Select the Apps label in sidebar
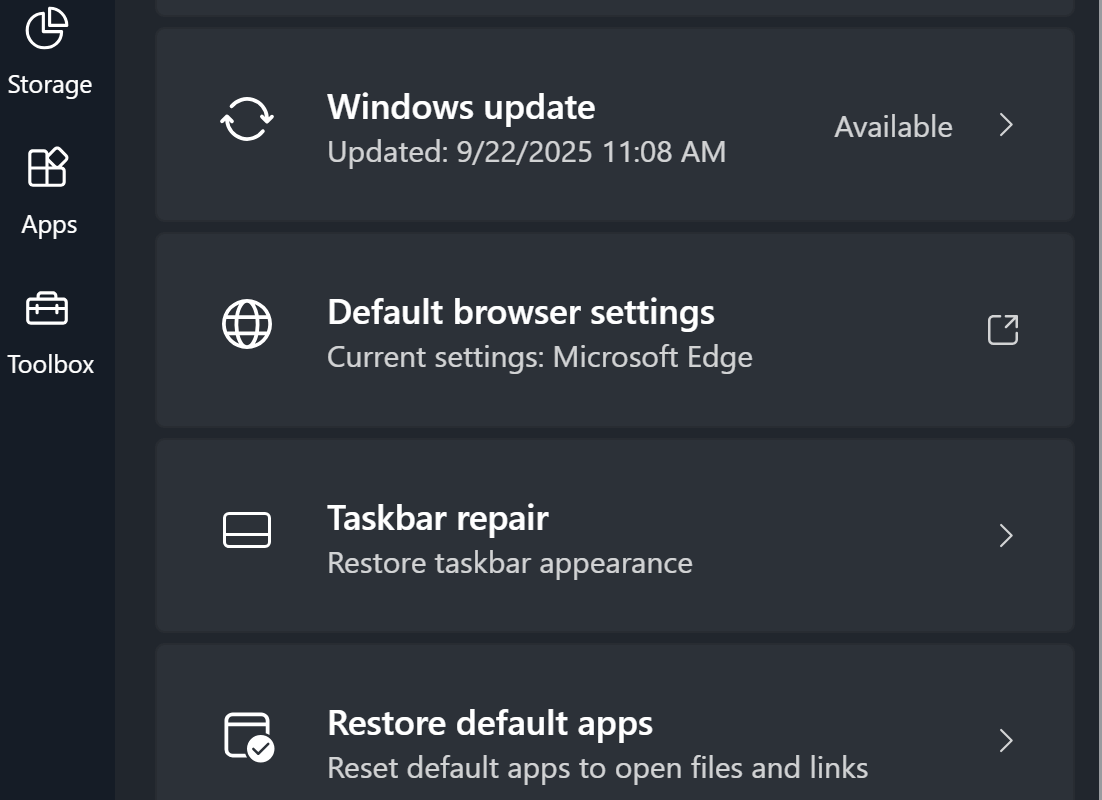The image size is (1102, 800). [x=49, y=225]
